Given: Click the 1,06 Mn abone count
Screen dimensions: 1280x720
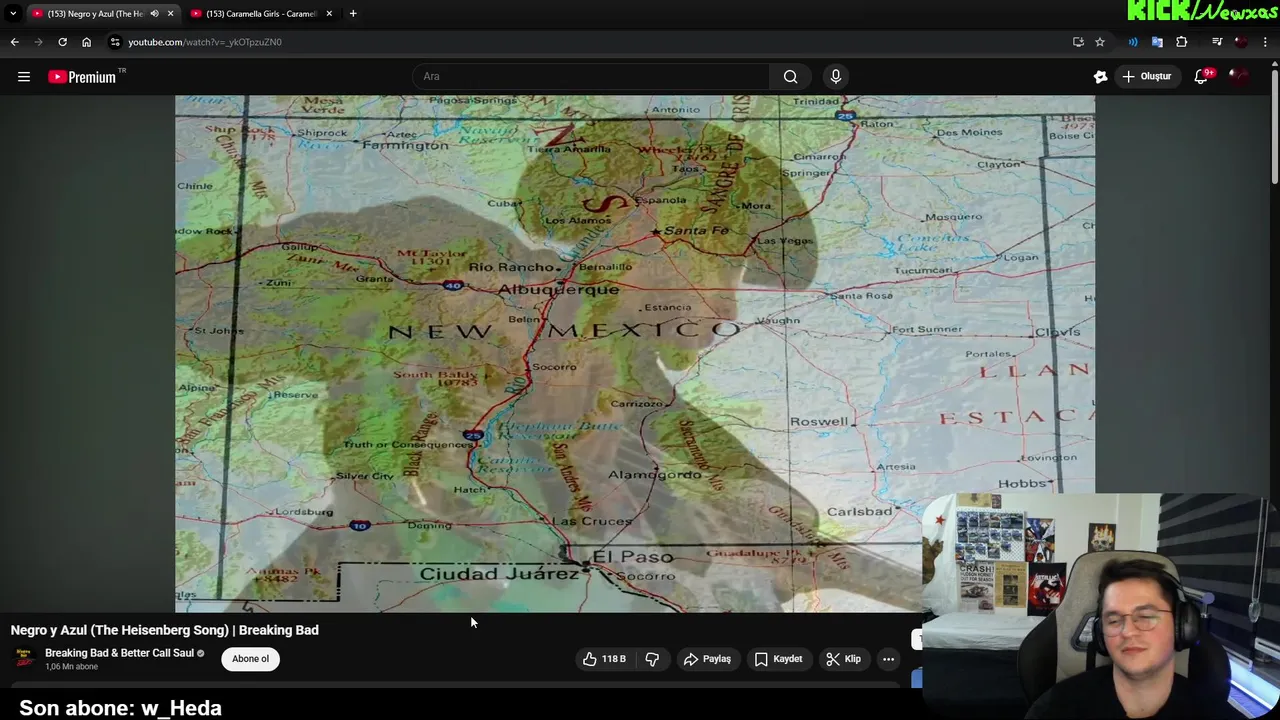Looking at the screenshot, I should [x=72, y=667].
